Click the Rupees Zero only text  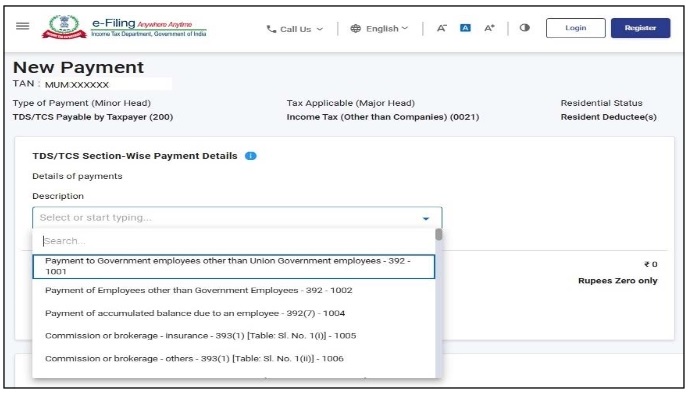(618, 281)
